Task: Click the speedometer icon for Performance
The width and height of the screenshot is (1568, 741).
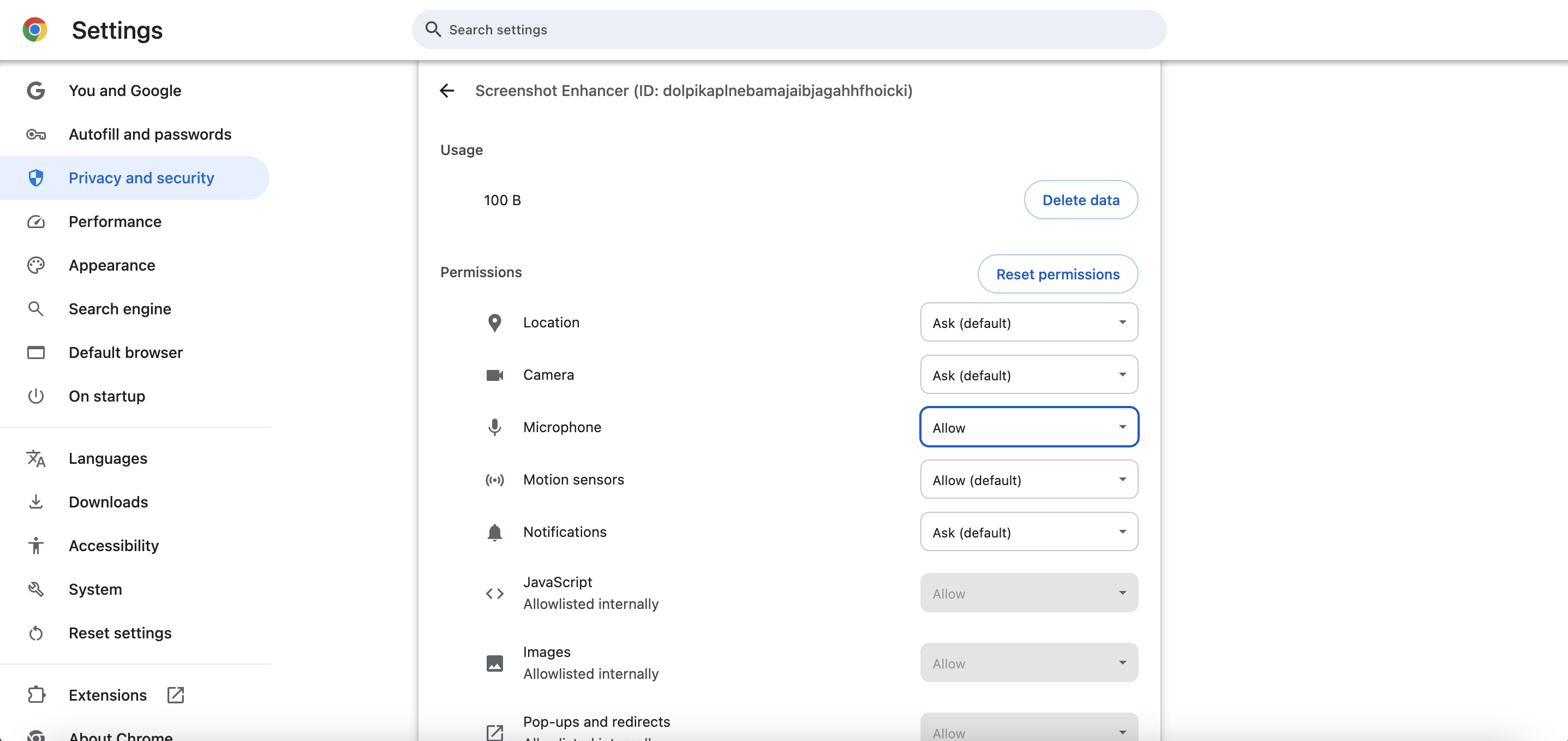Action: tap(36, 222)
